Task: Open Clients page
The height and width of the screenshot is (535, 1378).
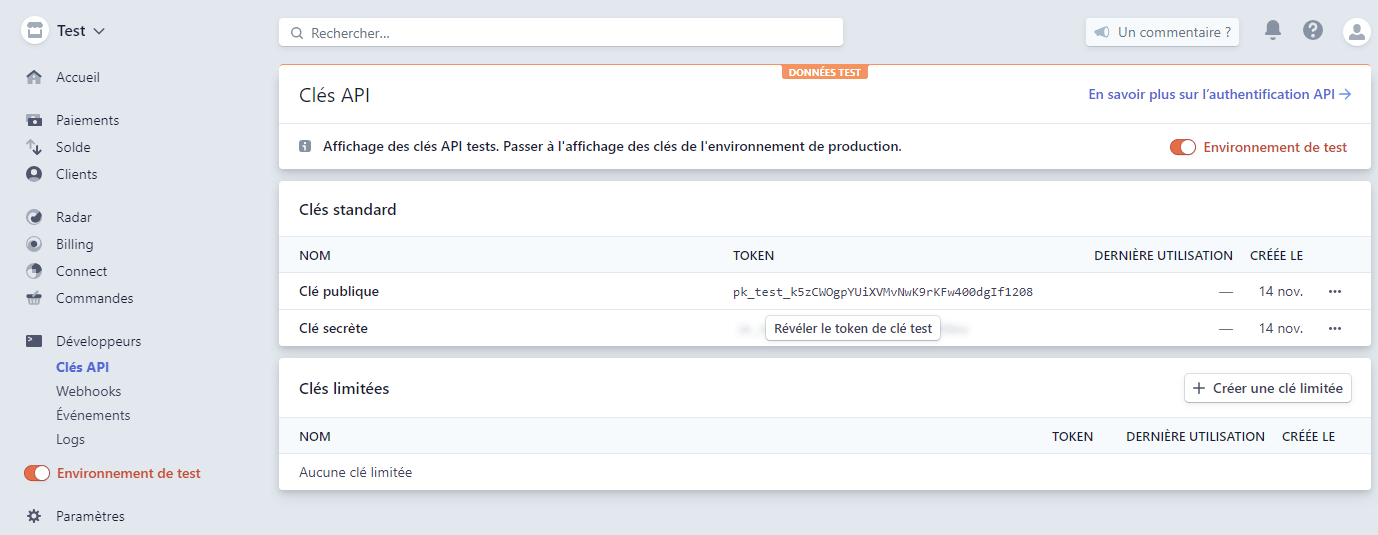Action: 77,174
